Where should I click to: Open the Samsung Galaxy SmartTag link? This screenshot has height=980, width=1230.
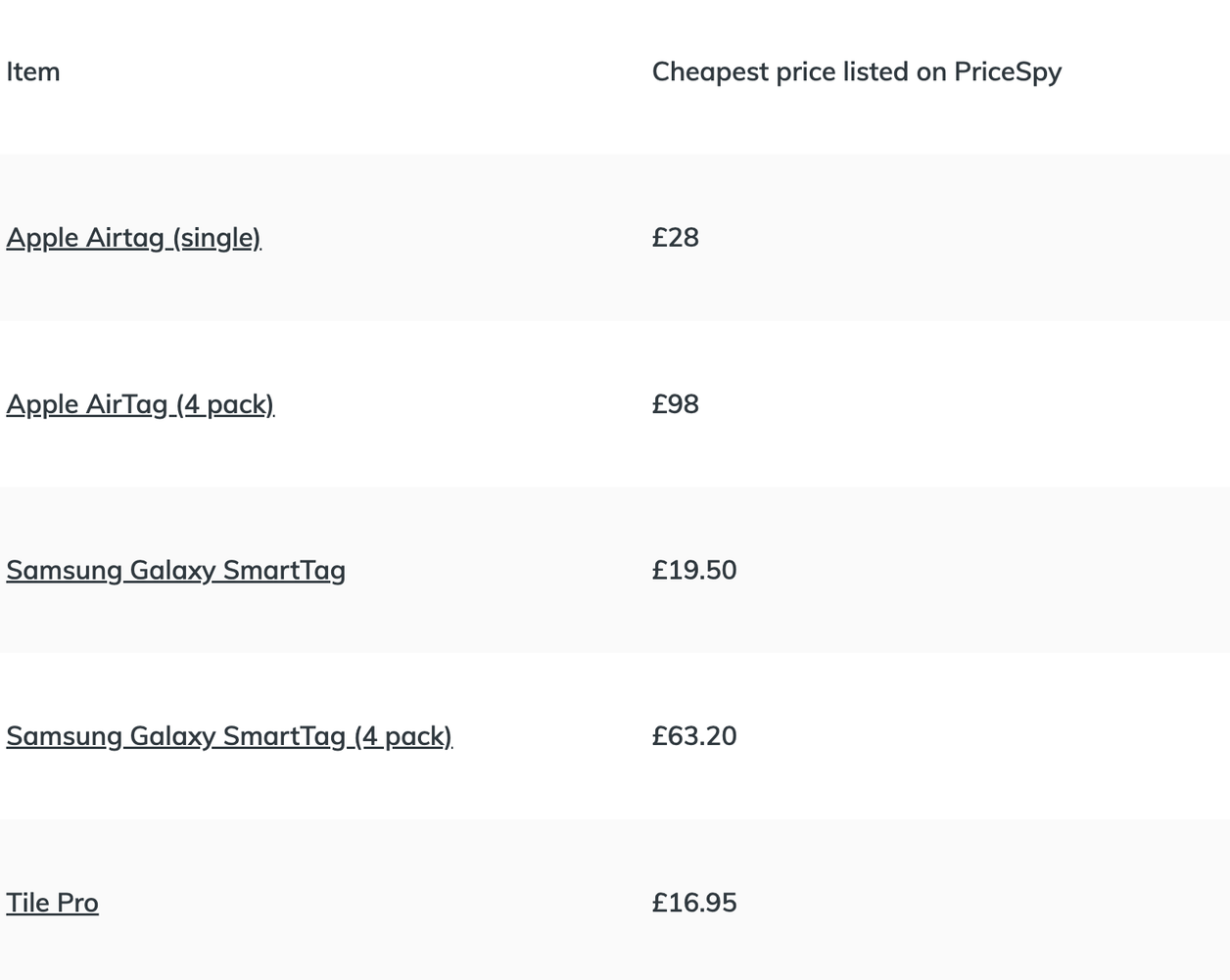(175, 570)
